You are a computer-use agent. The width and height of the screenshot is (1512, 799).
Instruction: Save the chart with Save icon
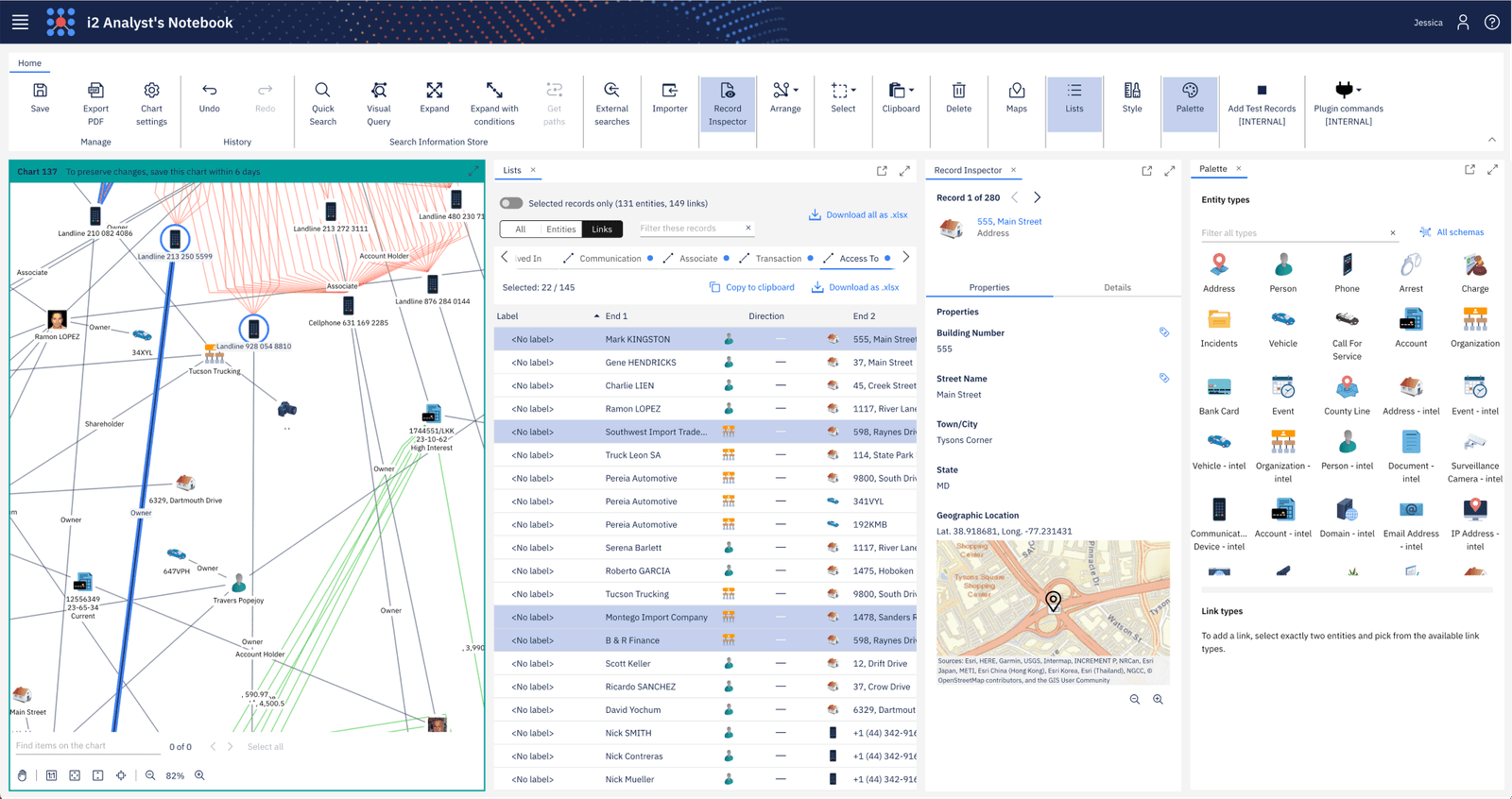coord(40,97)
